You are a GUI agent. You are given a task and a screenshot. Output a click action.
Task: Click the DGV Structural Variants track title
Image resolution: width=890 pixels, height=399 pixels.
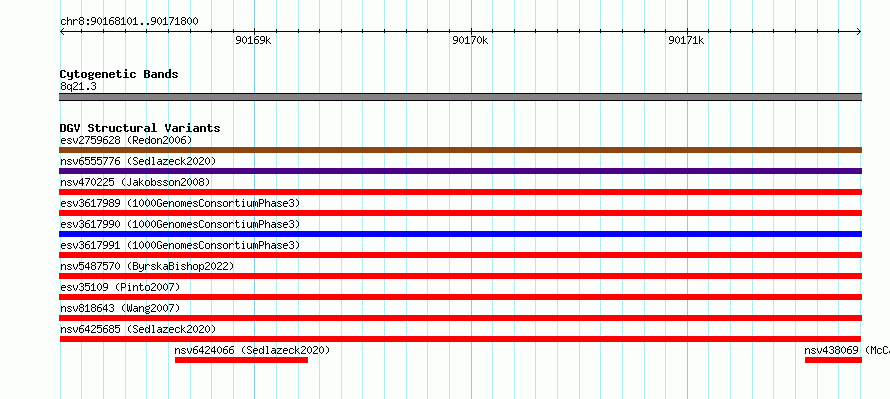(140, 128)
